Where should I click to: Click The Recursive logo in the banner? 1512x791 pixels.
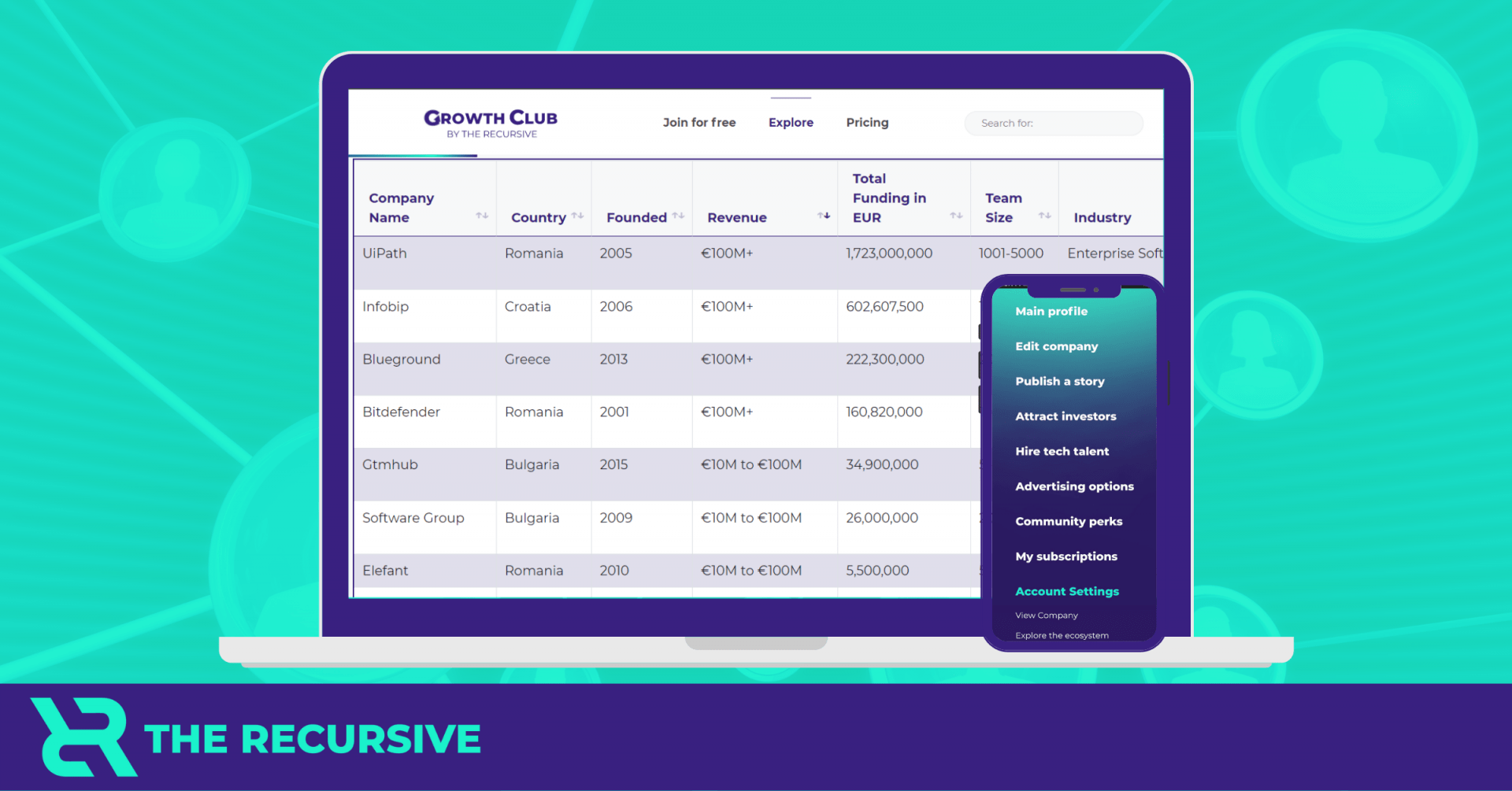(256, 737)
